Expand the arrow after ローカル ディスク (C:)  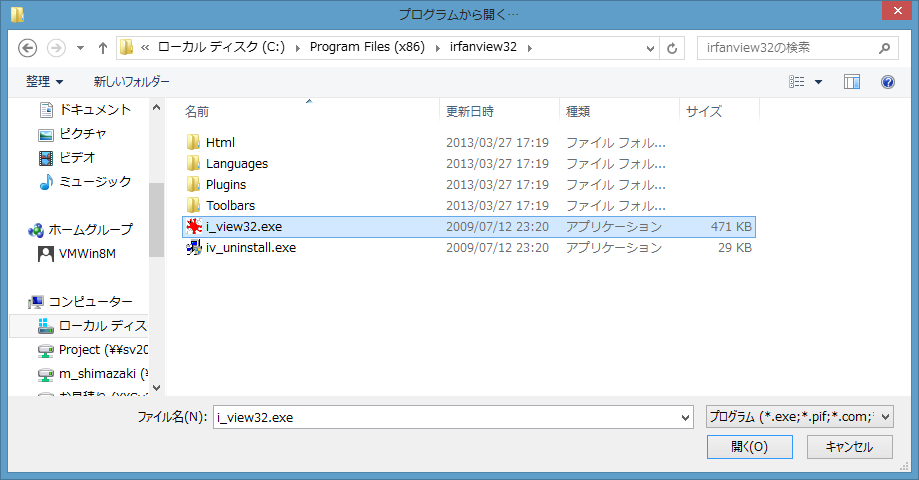(x=298, y=48)
